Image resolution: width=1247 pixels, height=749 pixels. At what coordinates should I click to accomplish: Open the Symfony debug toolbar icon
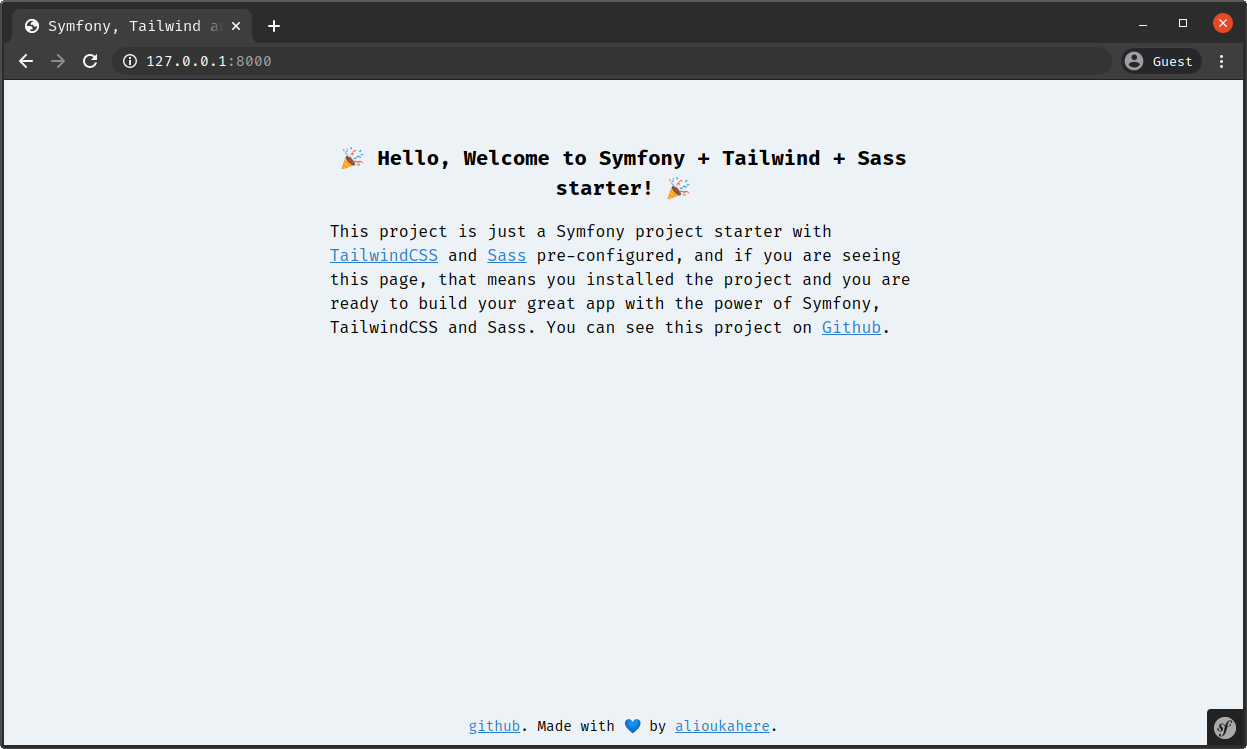click(x=1225, y=727)
